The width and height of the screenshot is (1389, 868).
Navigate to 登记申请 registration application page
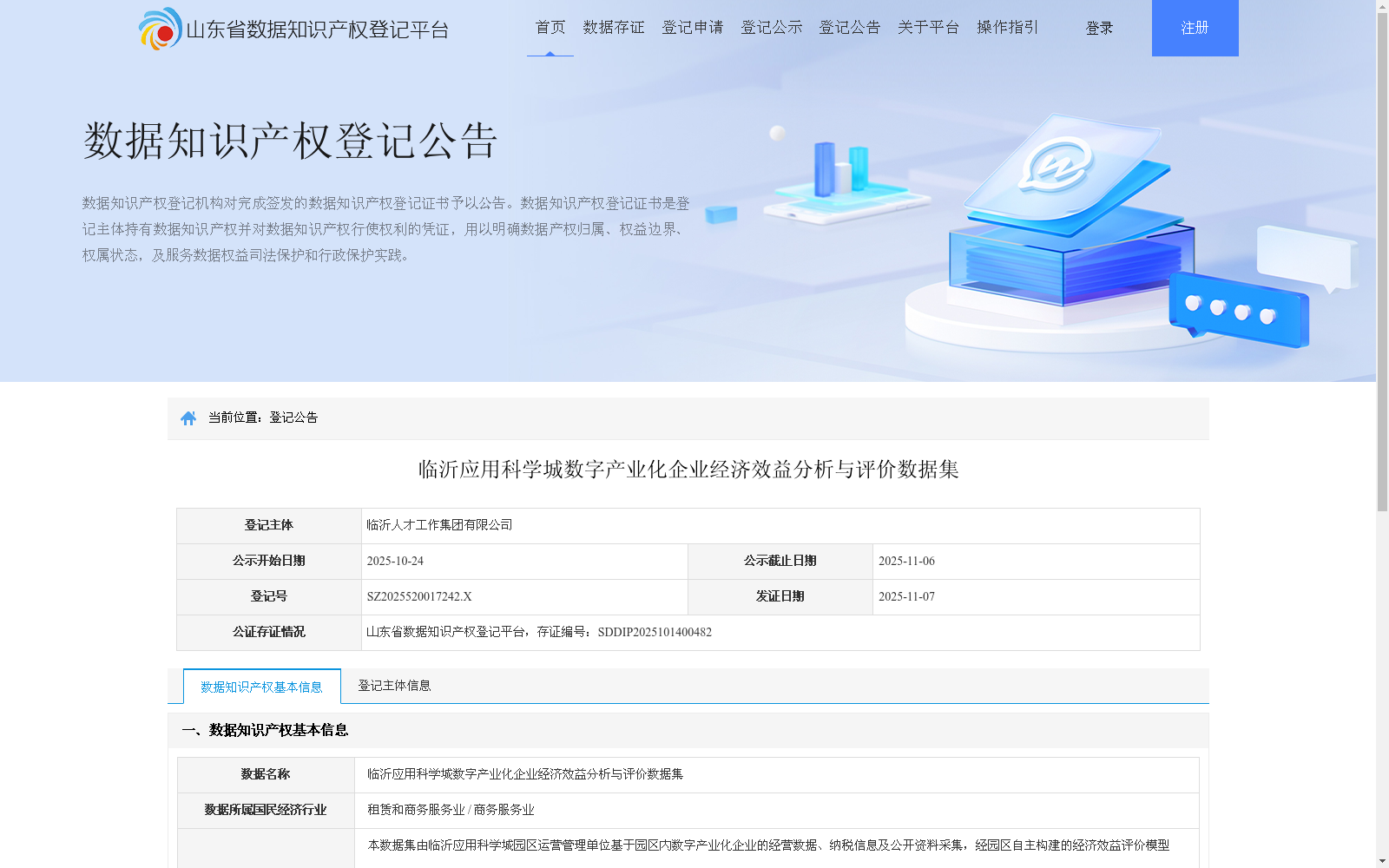(692, 27)
